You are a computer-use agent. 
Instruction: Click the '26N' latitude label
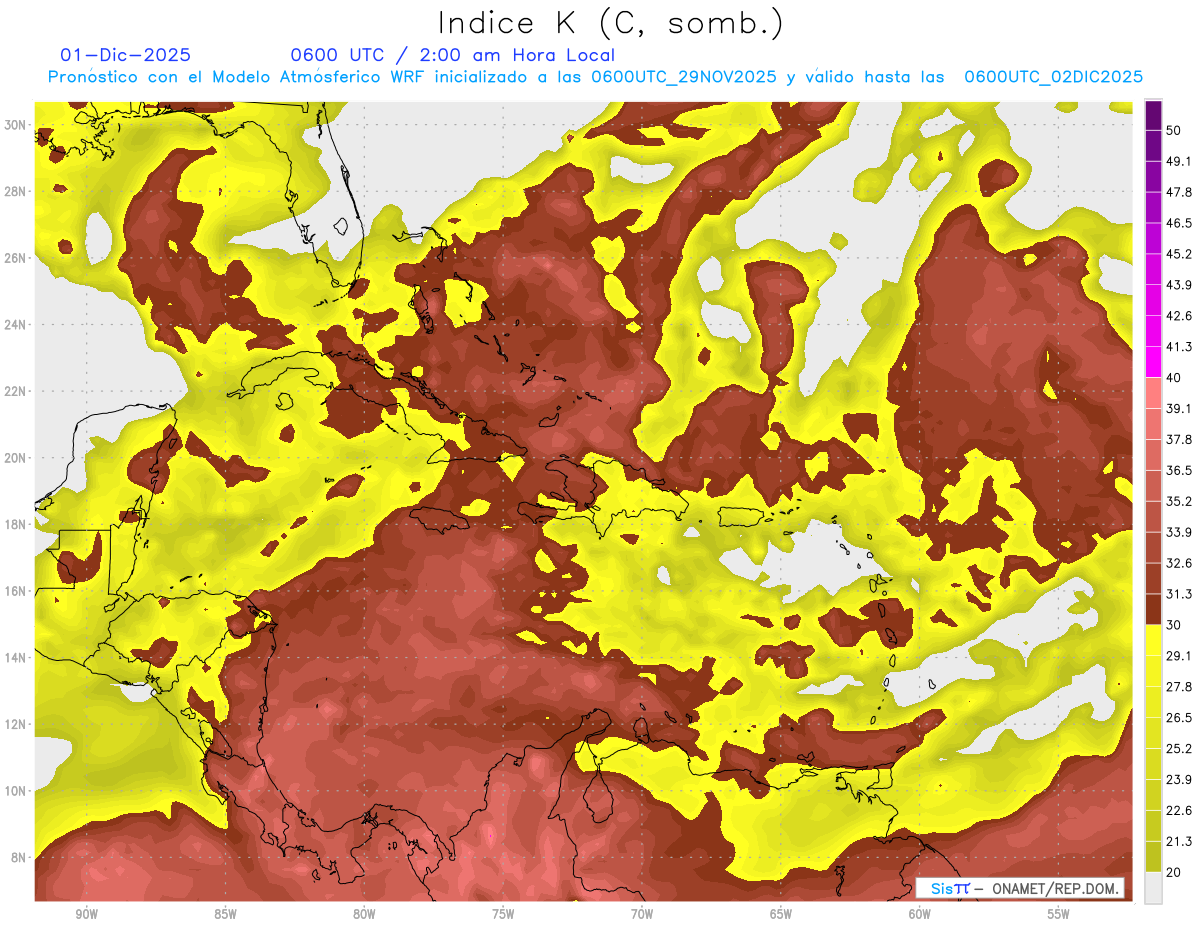[17, 258]
